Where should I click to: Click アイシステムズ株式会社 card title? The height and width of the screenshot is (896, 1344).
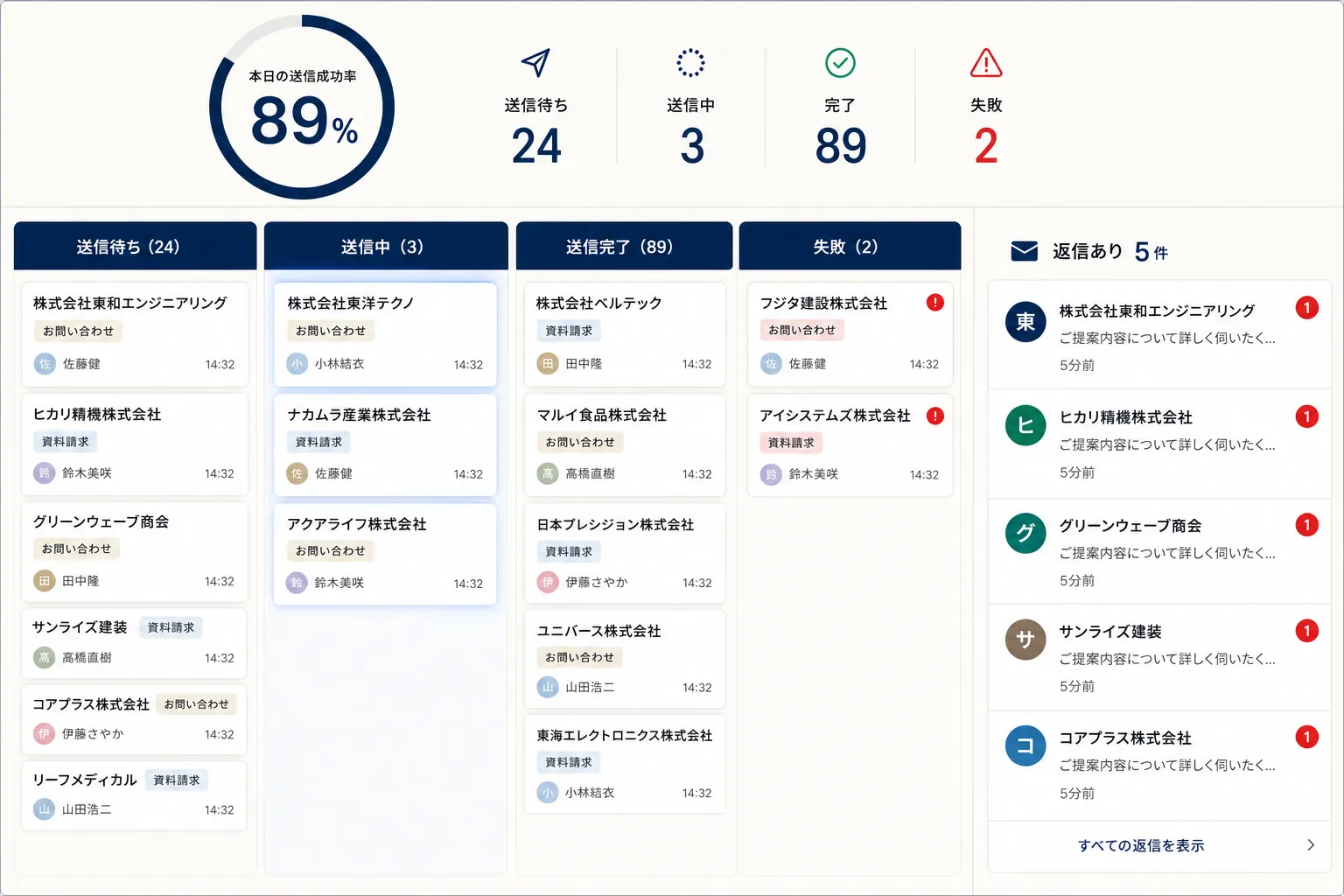click(835, 416)
